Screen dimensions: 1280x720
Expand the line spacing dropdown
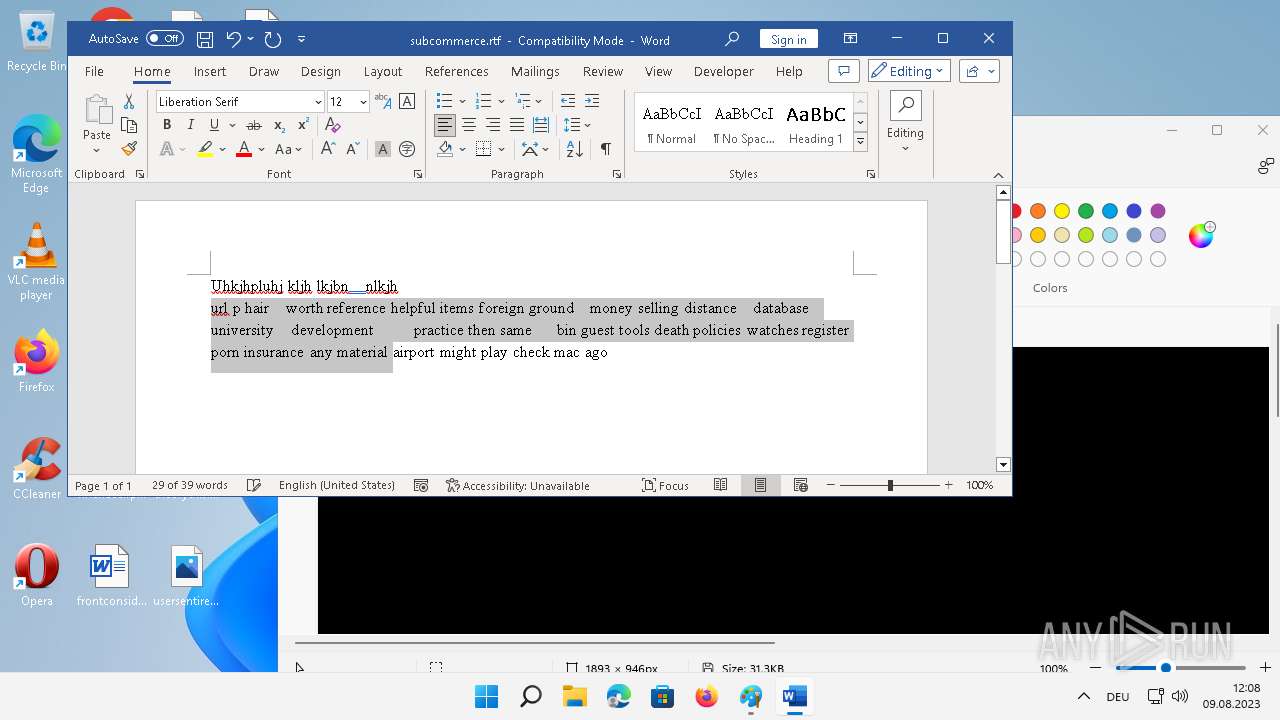coord(588,125)
